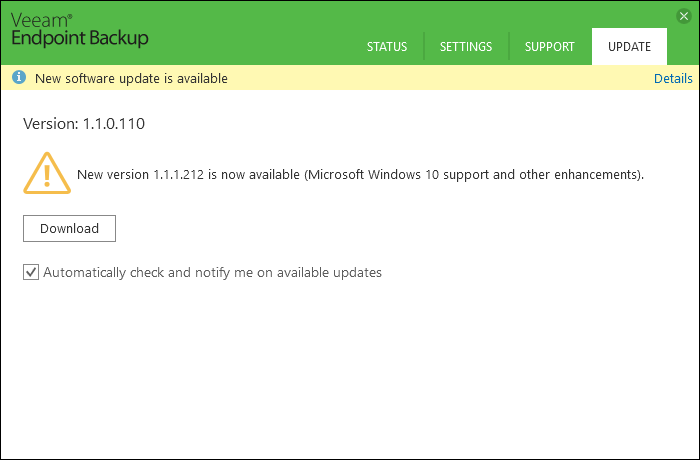700x460 pixels.
Task: Select the UPDATE tab
Action: pos(629,46)
